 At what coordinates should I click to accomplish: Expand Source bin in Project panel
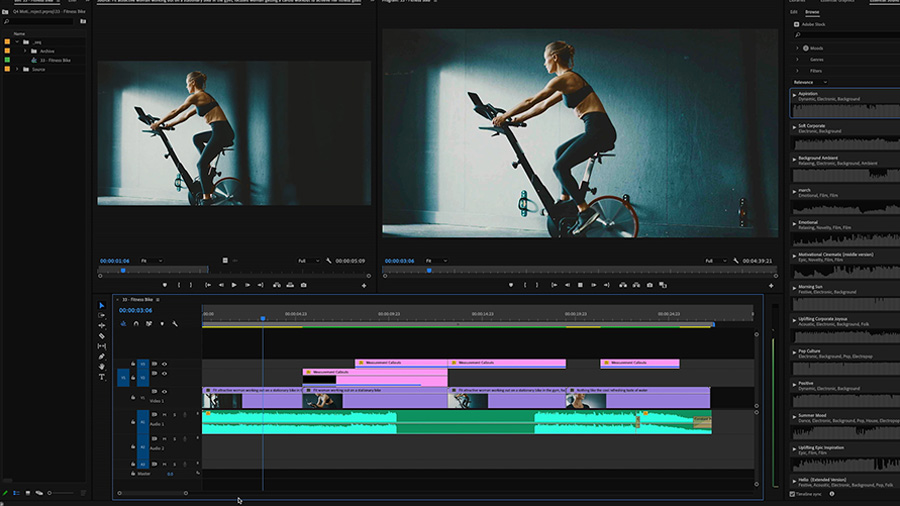click(17, 69)
